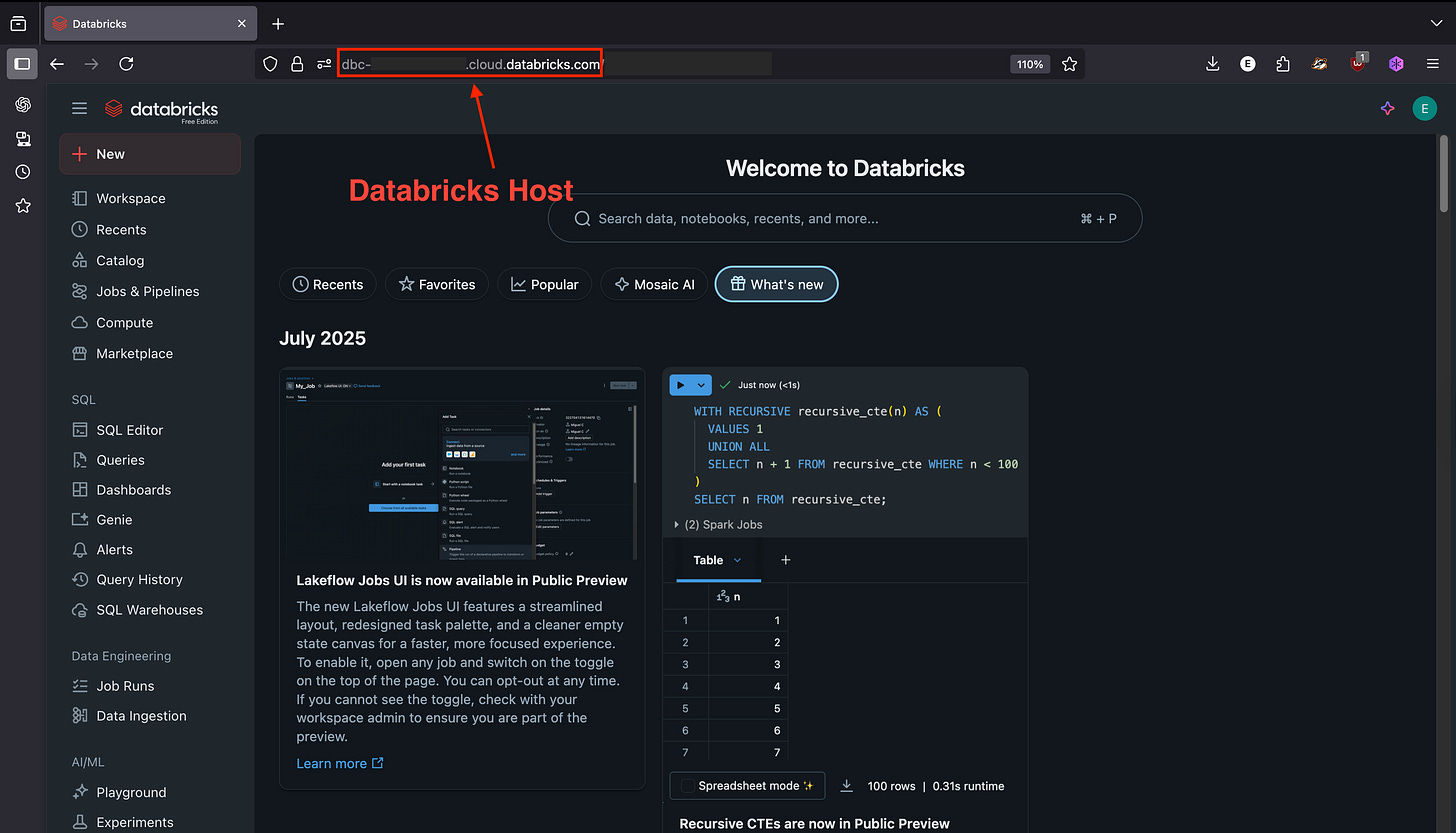Toggle Spreadsheet mode checkbox
This screenshot has height=833, width=1456.
(x=688, y=786)
